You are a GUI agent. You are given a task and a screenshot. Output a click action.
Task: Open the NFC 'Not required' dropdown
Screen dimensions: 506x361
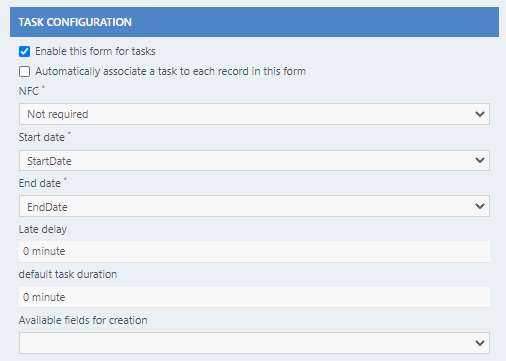point(254,114)
